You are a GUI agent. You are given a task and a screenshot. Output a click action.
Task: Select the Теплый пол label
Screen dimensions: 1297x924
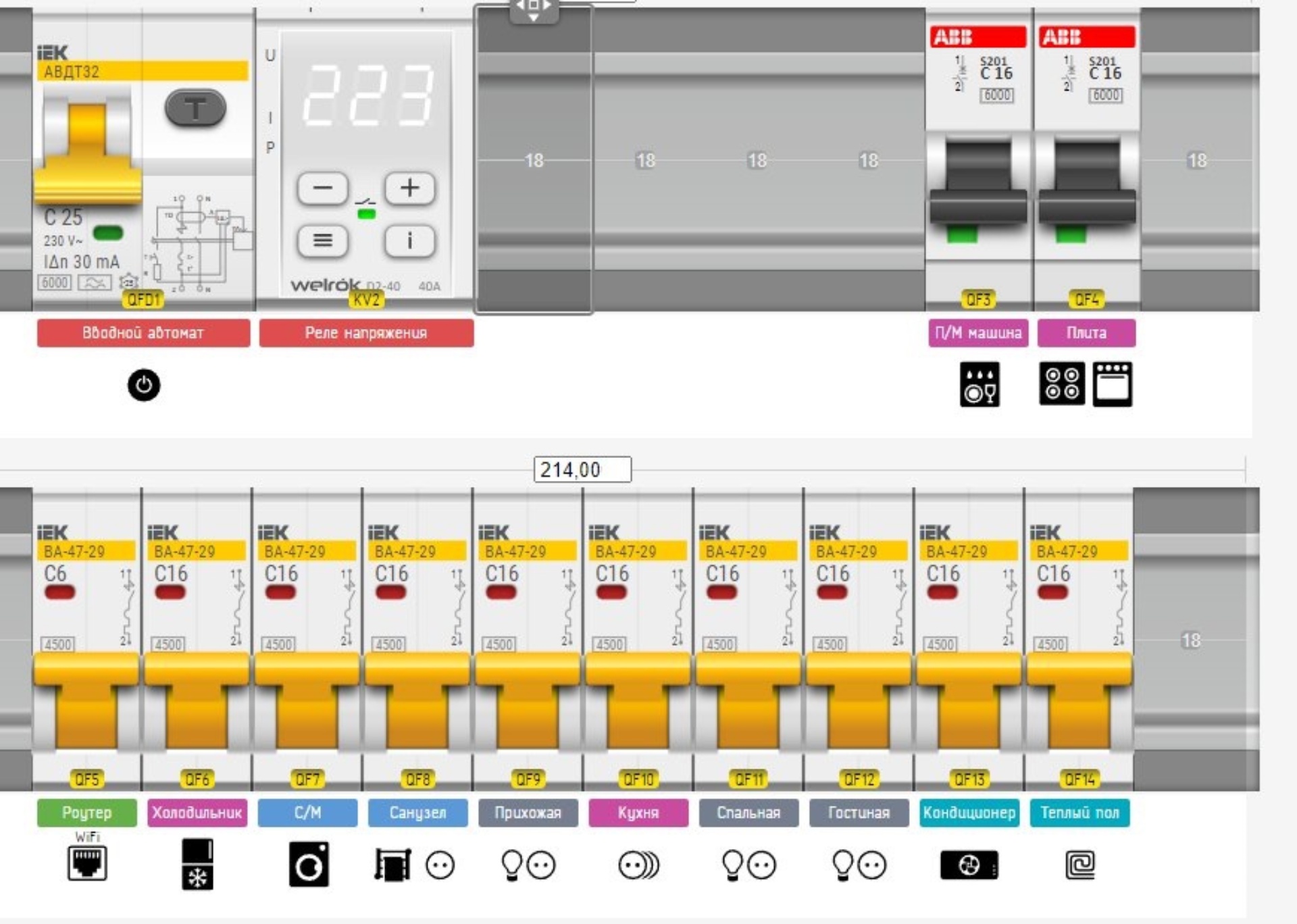tap(1079, 813)
